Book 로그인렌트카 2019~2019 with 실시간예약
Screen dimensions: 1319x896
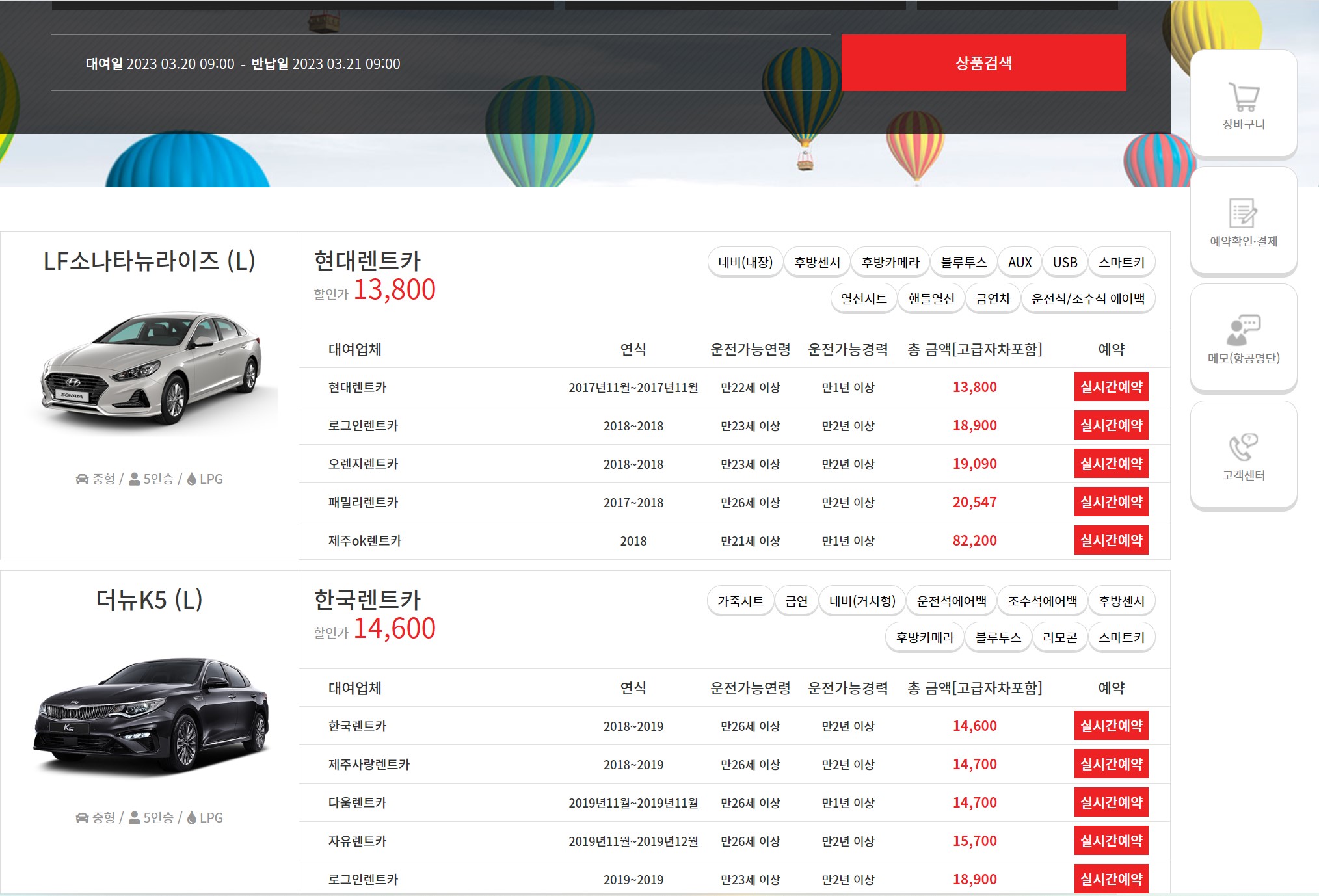coord(1111,879)
